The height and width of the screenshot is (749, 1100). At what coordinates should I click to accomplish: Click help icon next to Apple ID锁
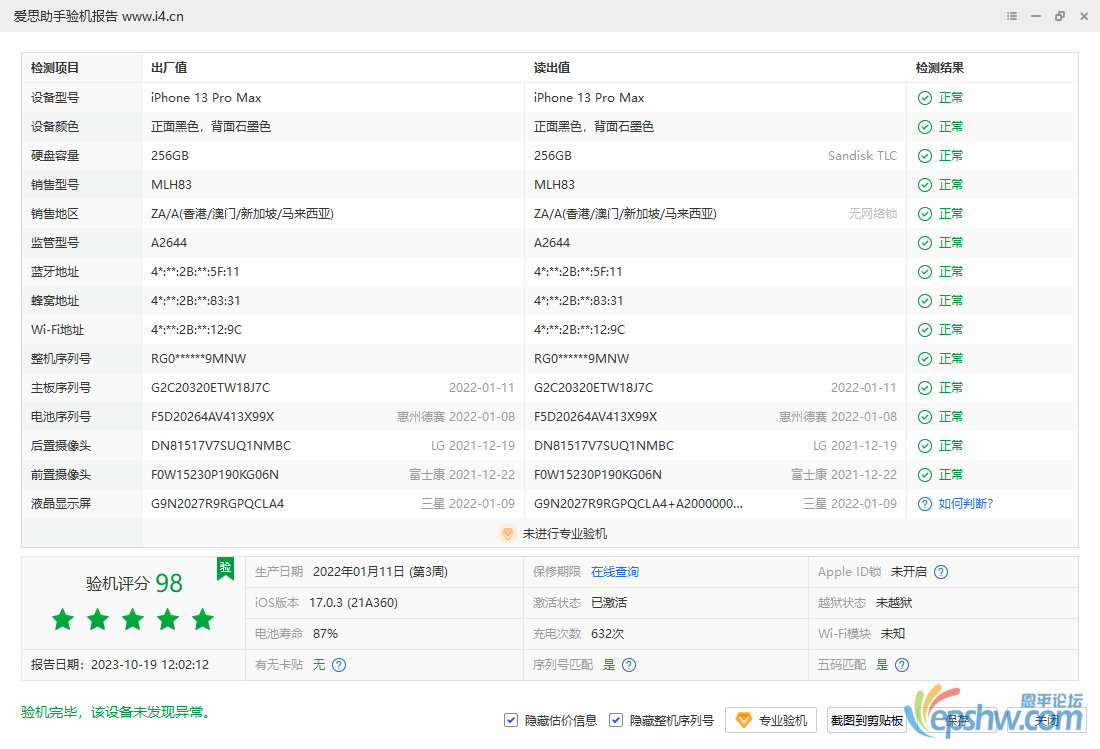(x=941, y=572)
